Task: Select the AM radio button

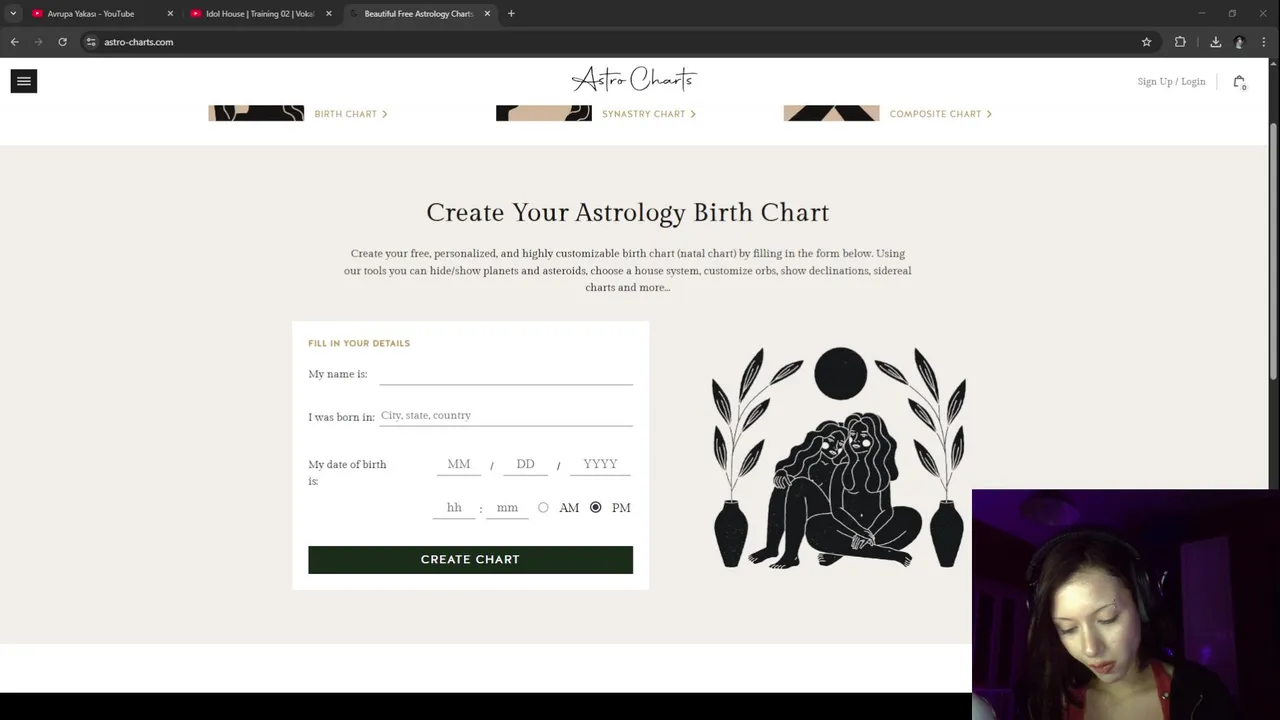Action: coord(543,508)
